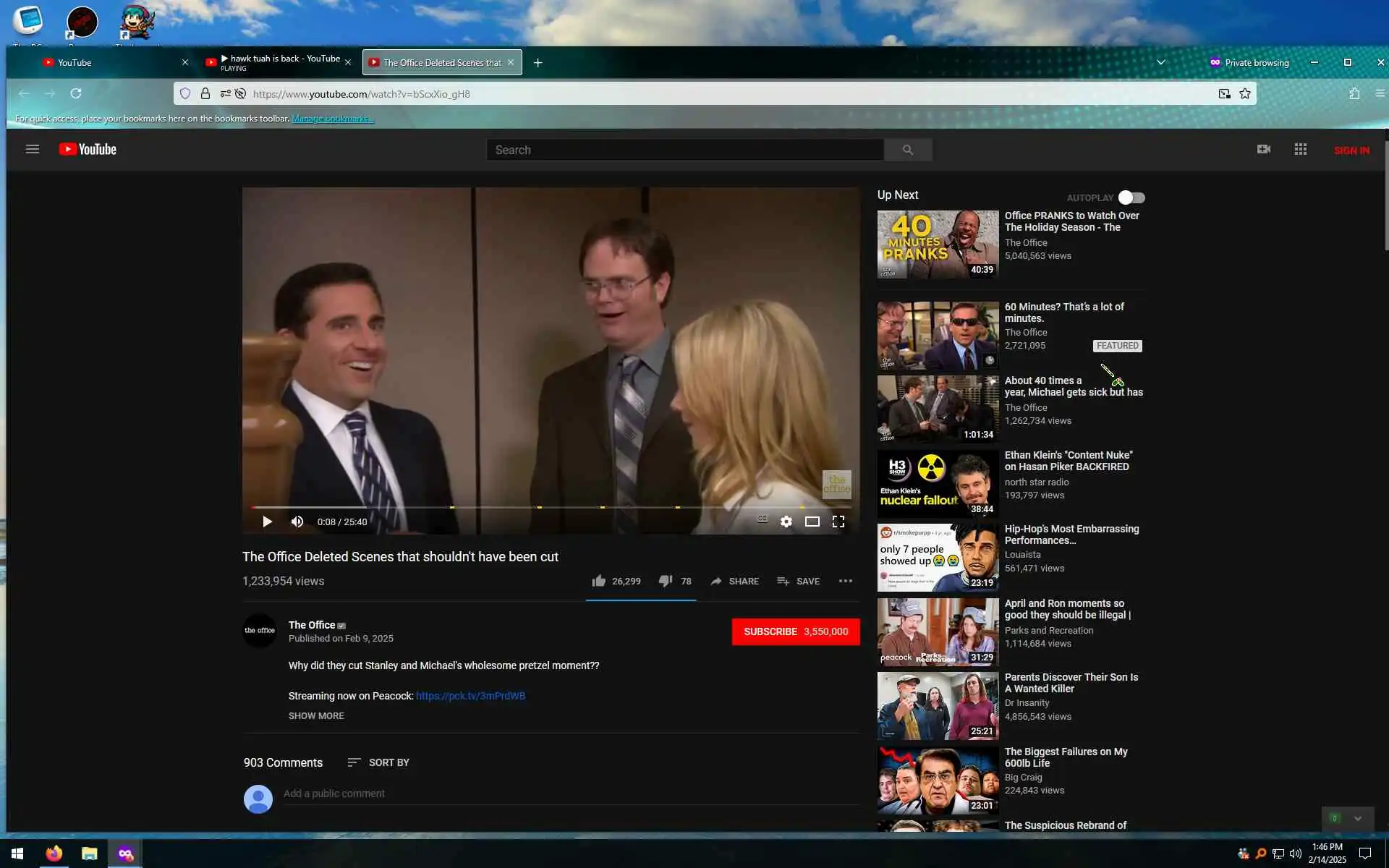Open the YouTube hamburger guide menu

tap(32, 150)
